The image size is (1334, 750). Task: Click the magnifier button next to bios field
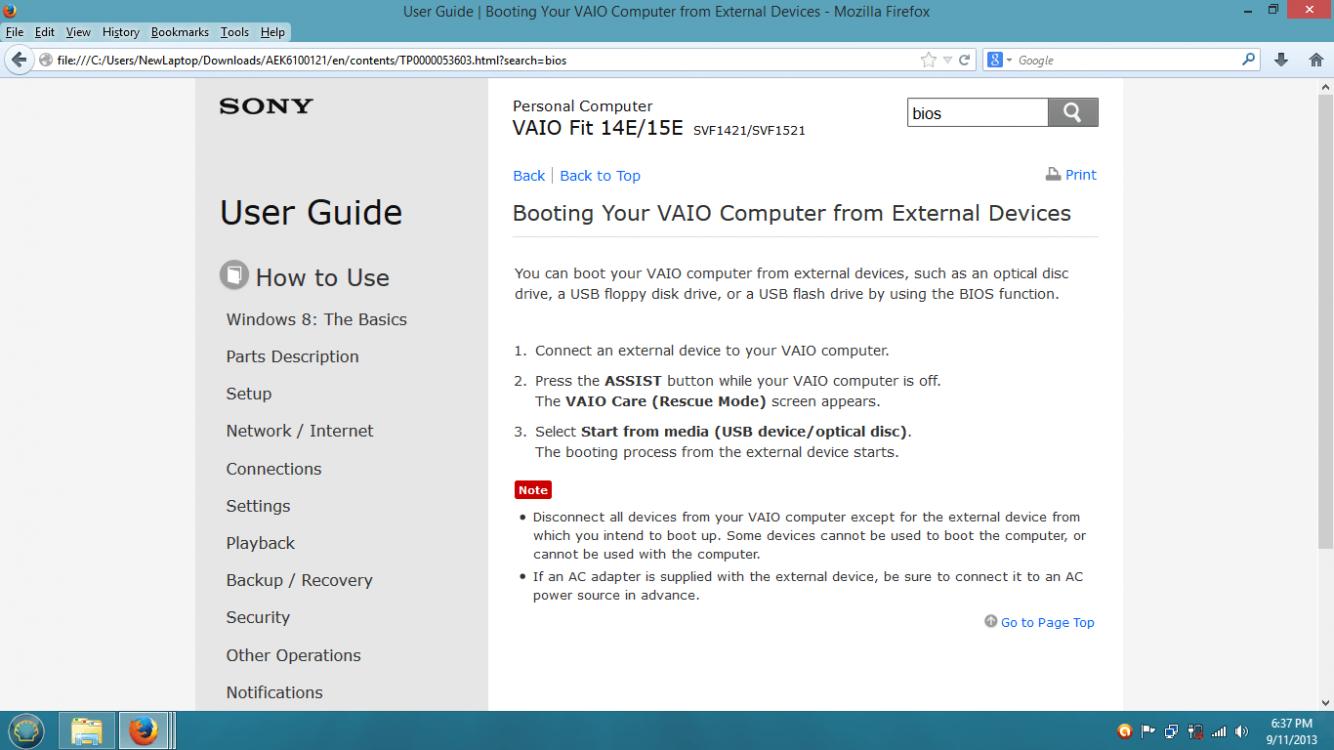1073,113
